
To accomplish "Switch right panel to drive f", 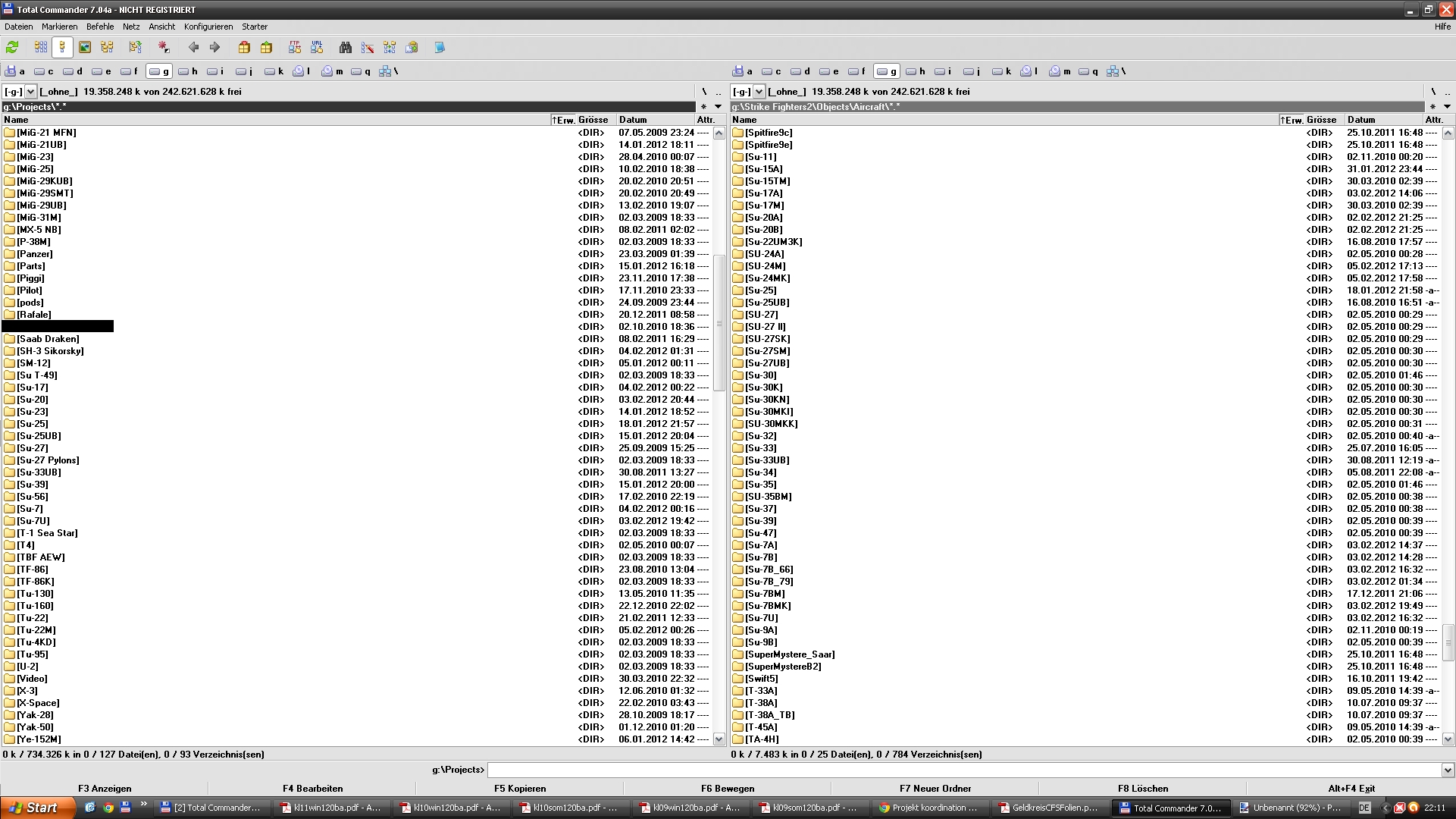I will tap(856, 71).
